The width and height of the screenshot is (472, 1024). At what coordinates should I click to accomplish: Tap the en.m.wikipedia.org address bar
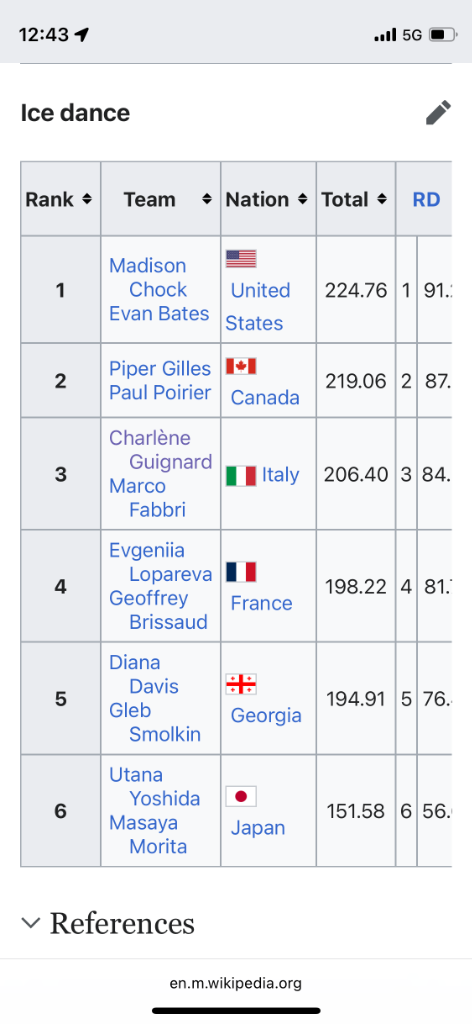point(236,983)
